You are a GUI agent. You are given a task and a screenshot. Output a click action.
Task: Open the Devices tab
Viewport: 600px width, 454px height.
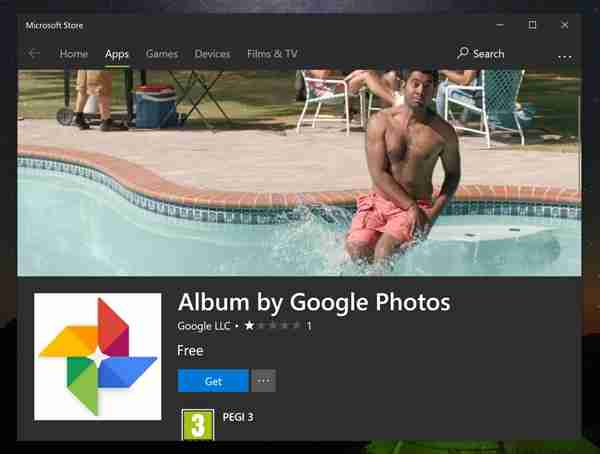[x=212, y=54]
